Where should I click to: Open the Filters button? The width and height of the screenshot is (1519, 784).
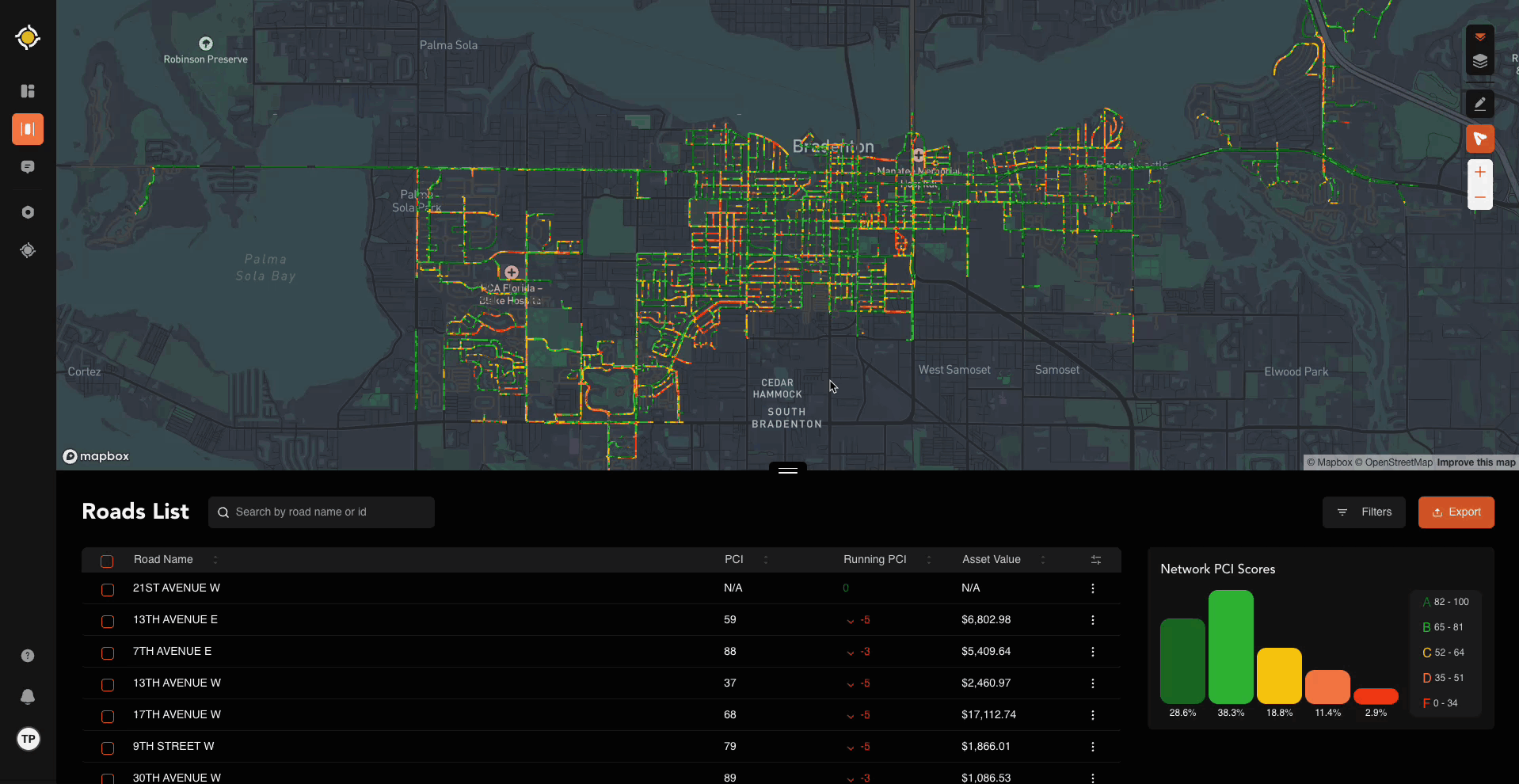[x=1363, y=512]
